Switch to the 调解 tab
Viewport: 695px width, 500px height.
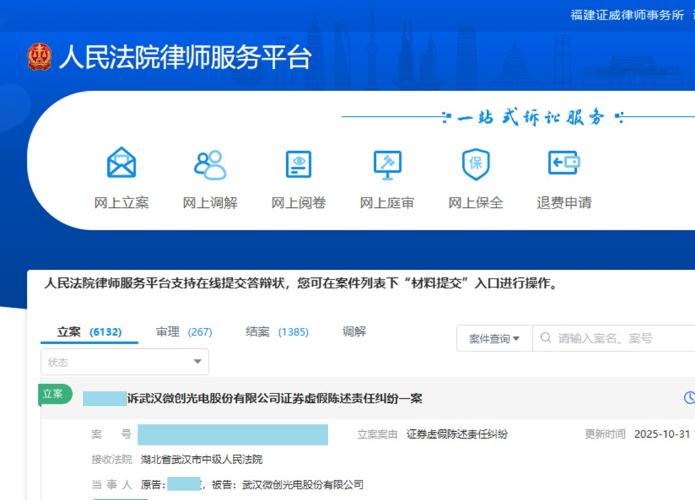pos(354,332)
